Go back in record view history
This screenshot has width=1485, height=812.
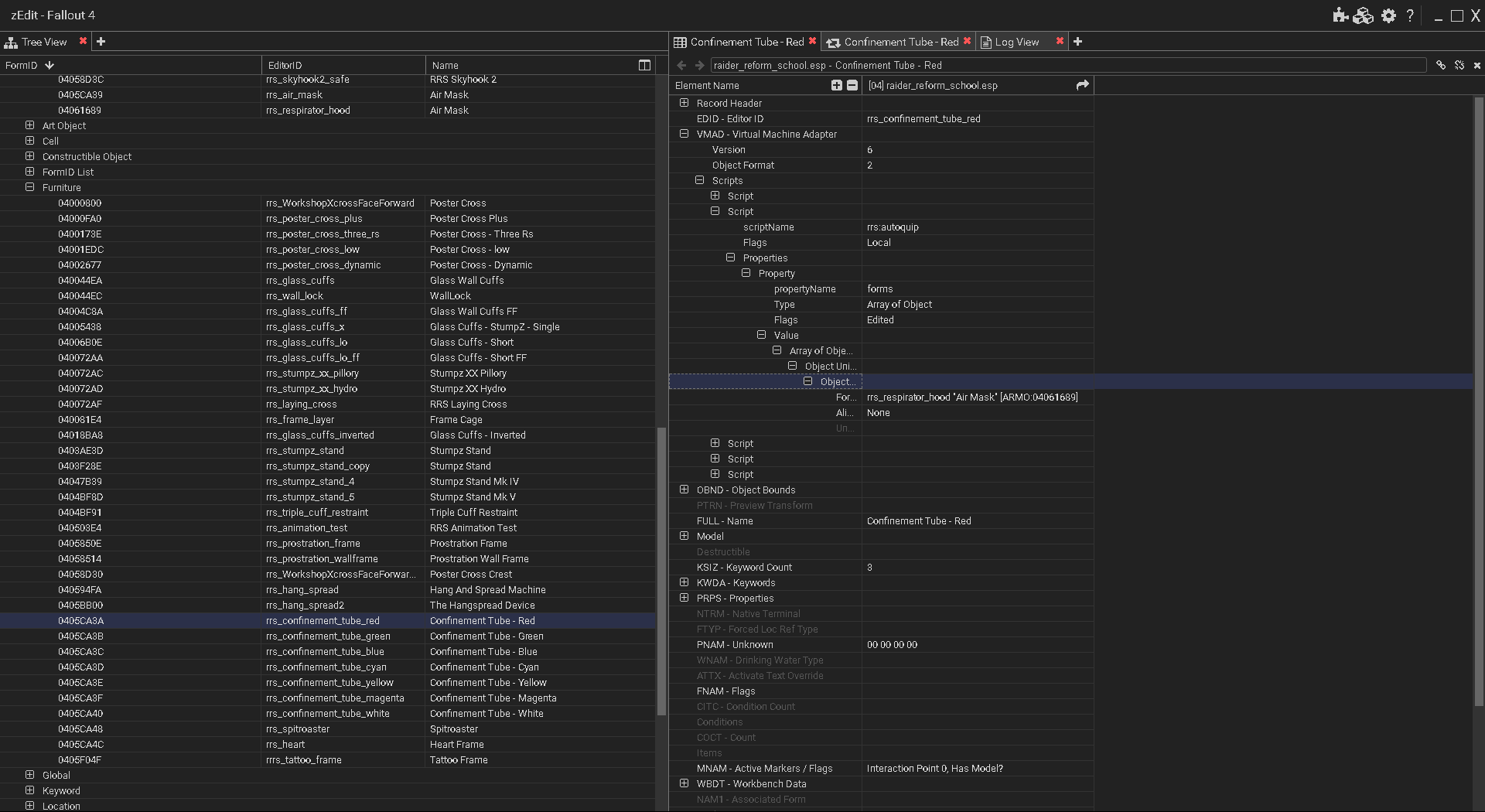pos(681,66)
